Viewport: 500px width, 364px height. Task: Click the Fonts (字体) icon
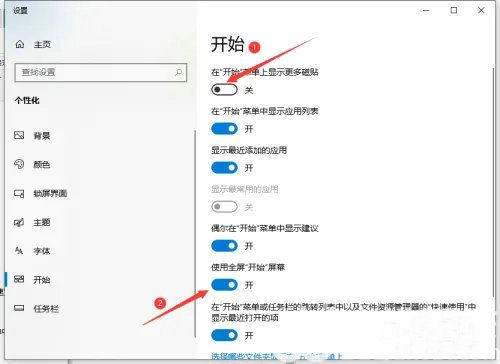(19, 251)
